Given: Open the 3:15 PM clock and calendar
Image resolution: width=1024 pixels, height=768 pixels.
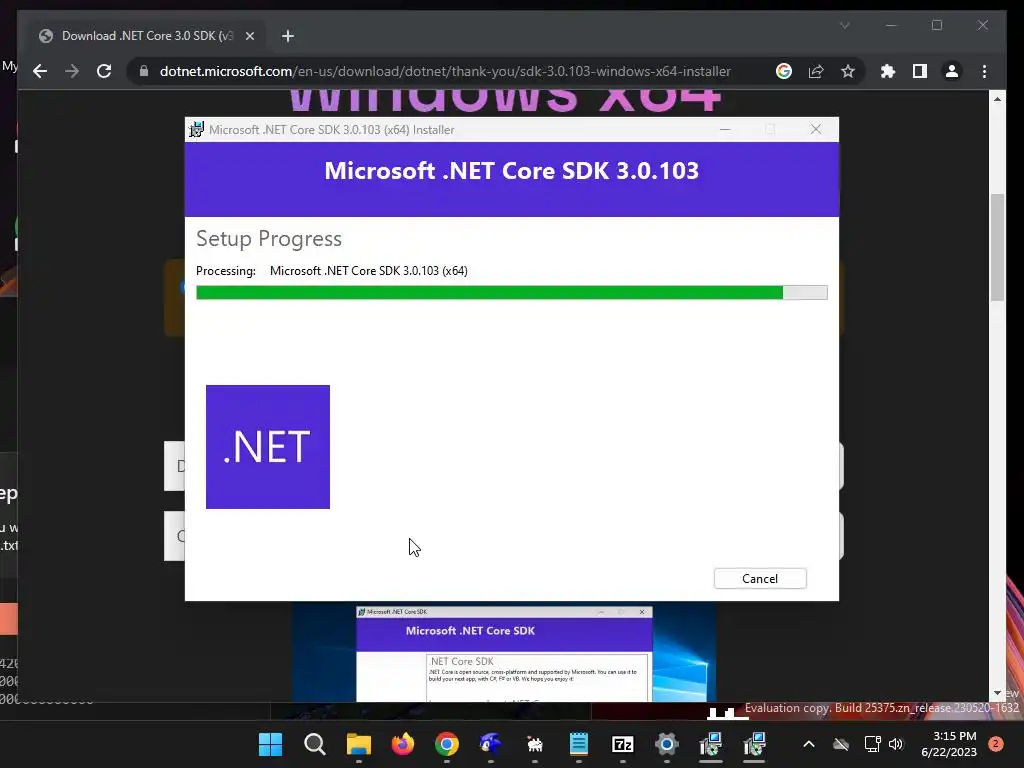Looking at the screenshot, I should click(949, 744).
